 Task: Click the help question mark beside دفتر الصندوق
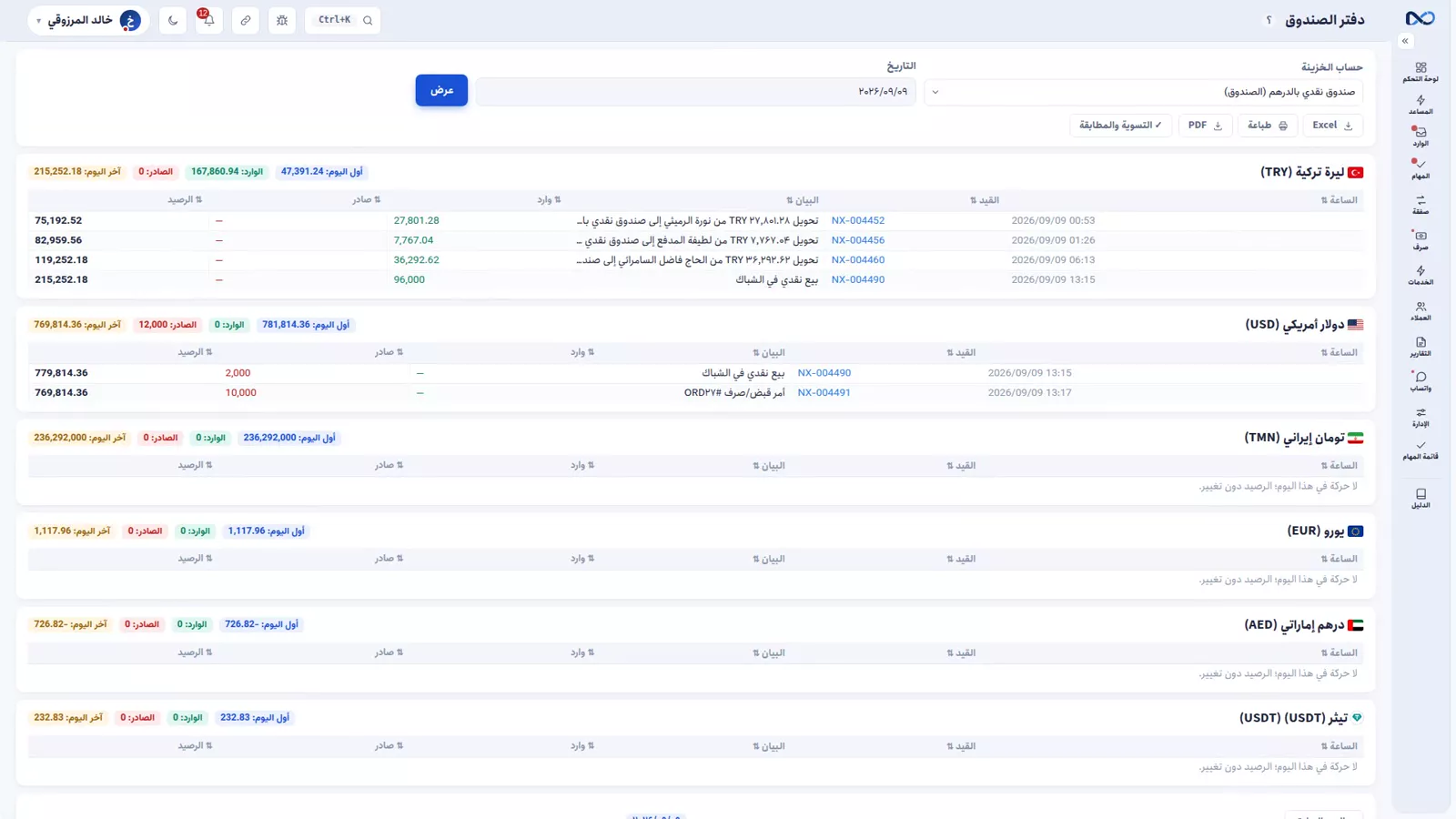(1269, 20)
